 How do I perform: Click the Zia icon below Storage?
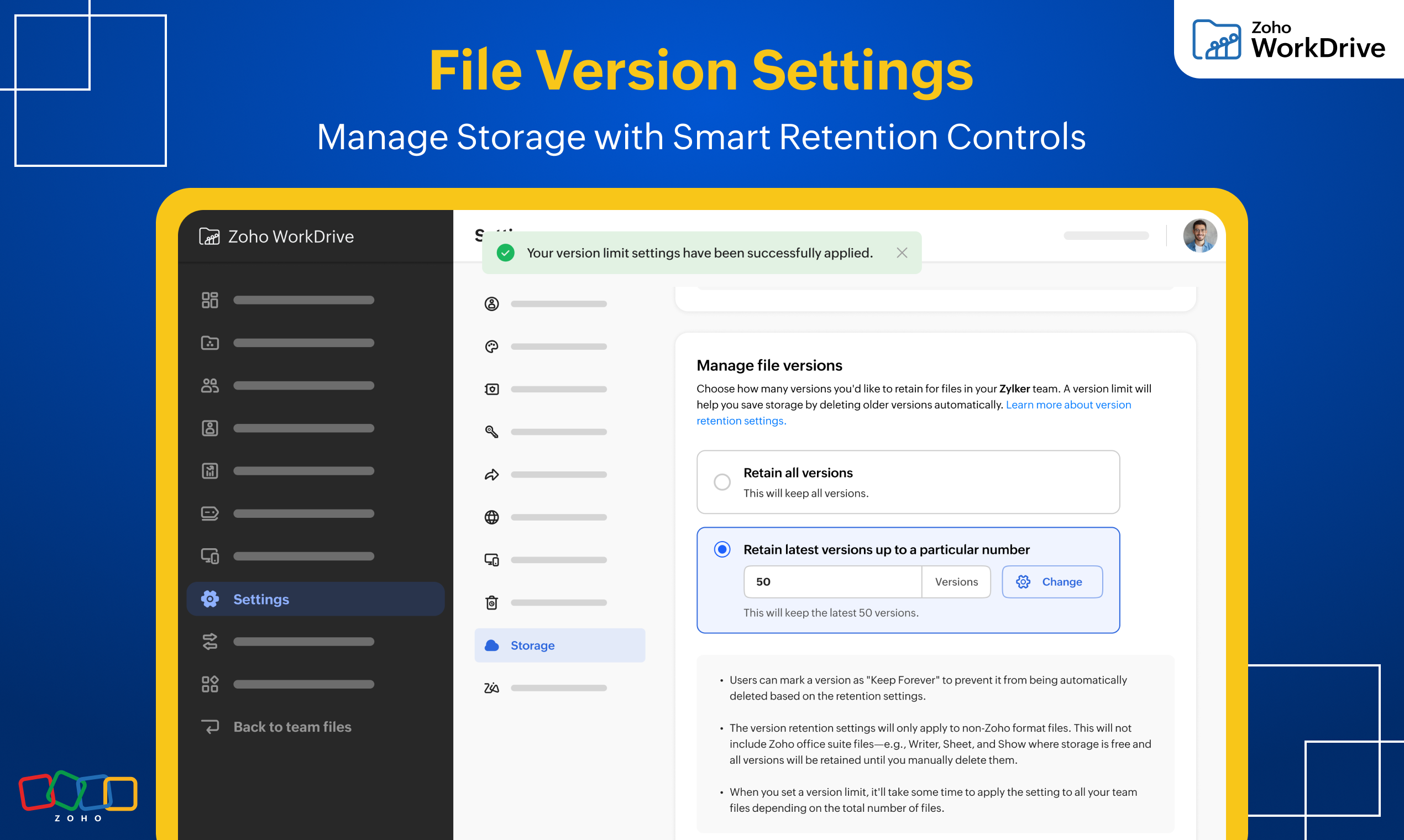tap(491, 688)
